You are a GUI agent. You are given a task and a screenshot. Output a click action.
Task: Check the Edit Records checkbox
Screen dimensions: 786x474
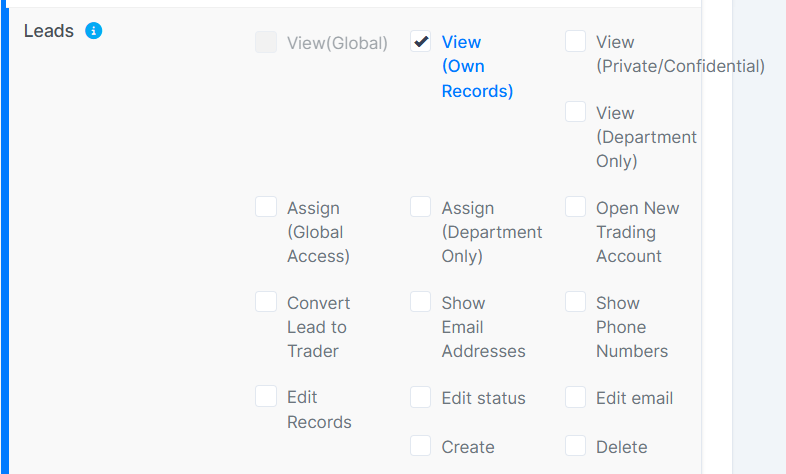pos(266,397)
